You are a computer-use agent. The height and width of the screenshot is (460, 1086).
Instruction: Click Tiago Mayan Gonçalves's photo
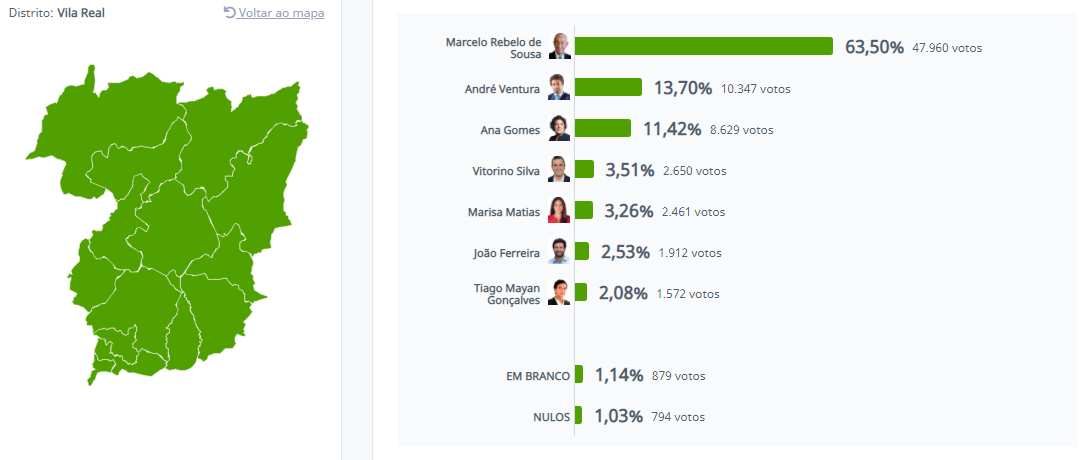(x=559, y=293)
